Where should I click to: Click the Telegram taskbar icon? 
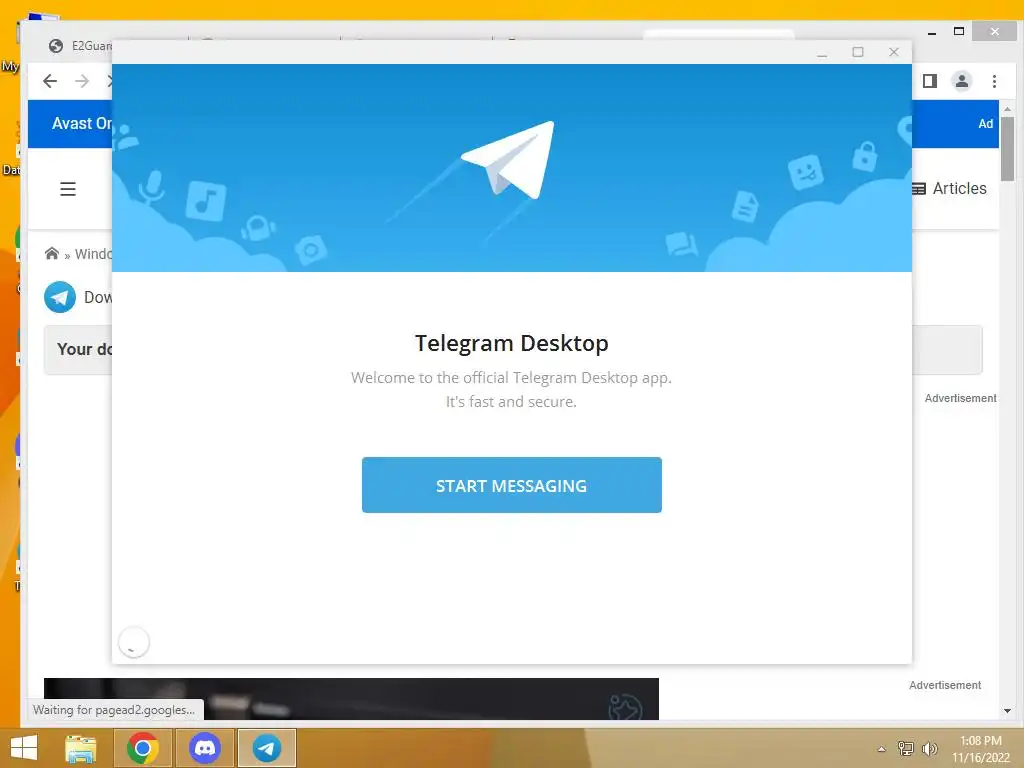[x=266, y=748]
